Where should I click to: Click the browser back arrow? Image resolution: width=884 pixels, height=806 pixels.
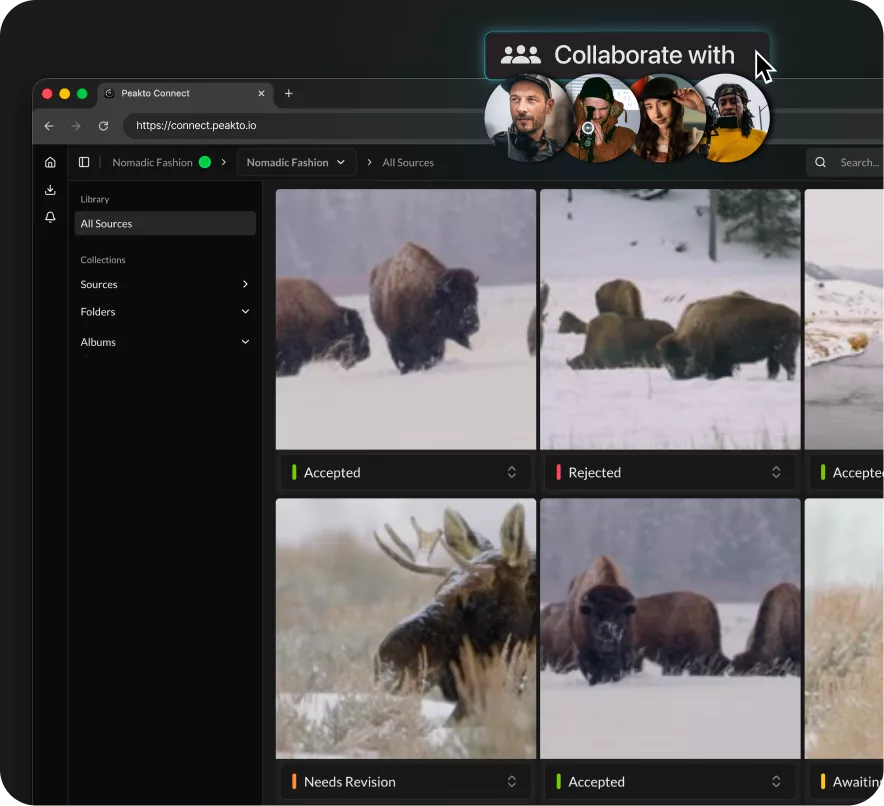point(49,126)
